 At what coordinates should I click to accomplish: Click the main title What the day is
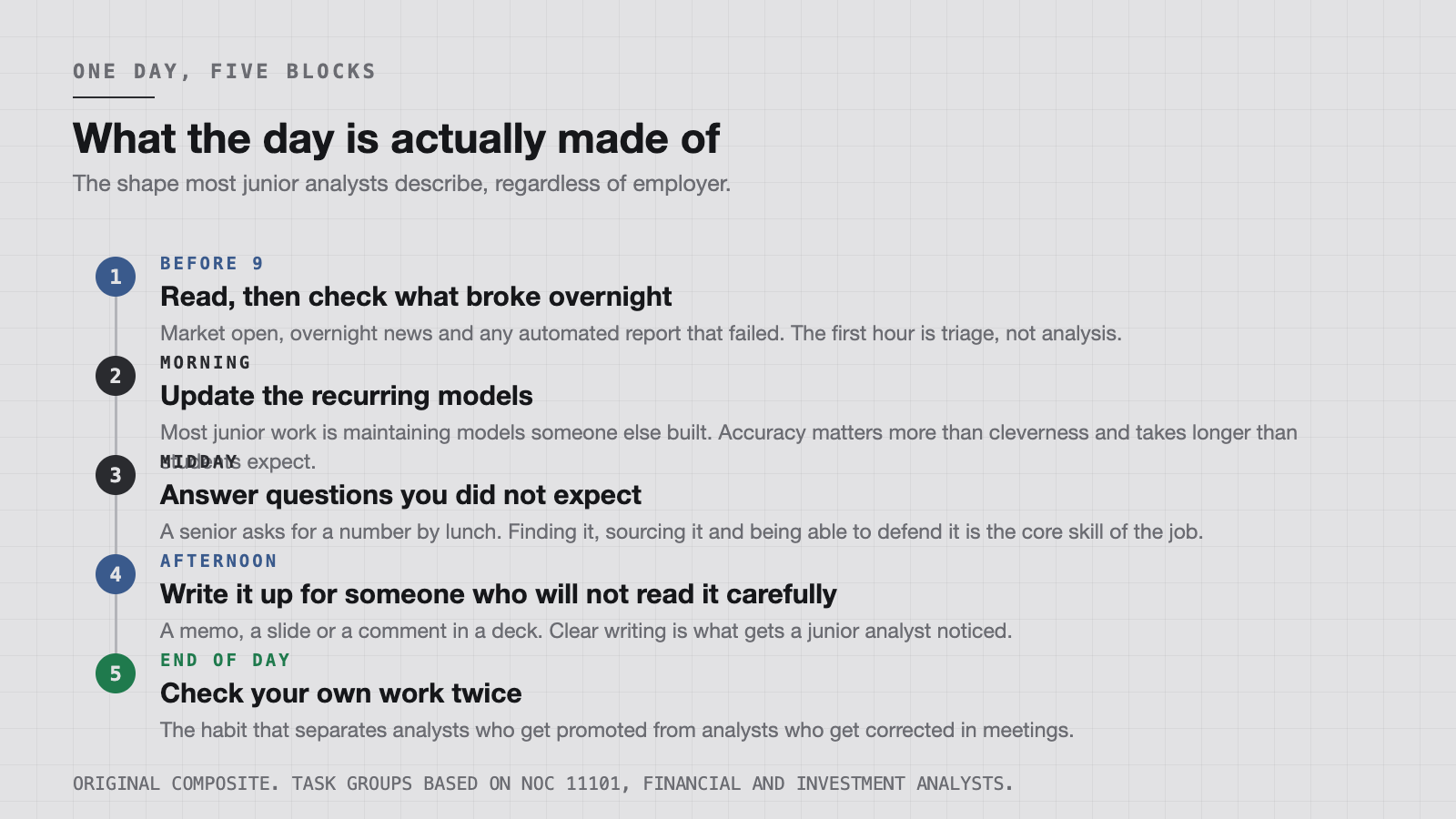396,139
